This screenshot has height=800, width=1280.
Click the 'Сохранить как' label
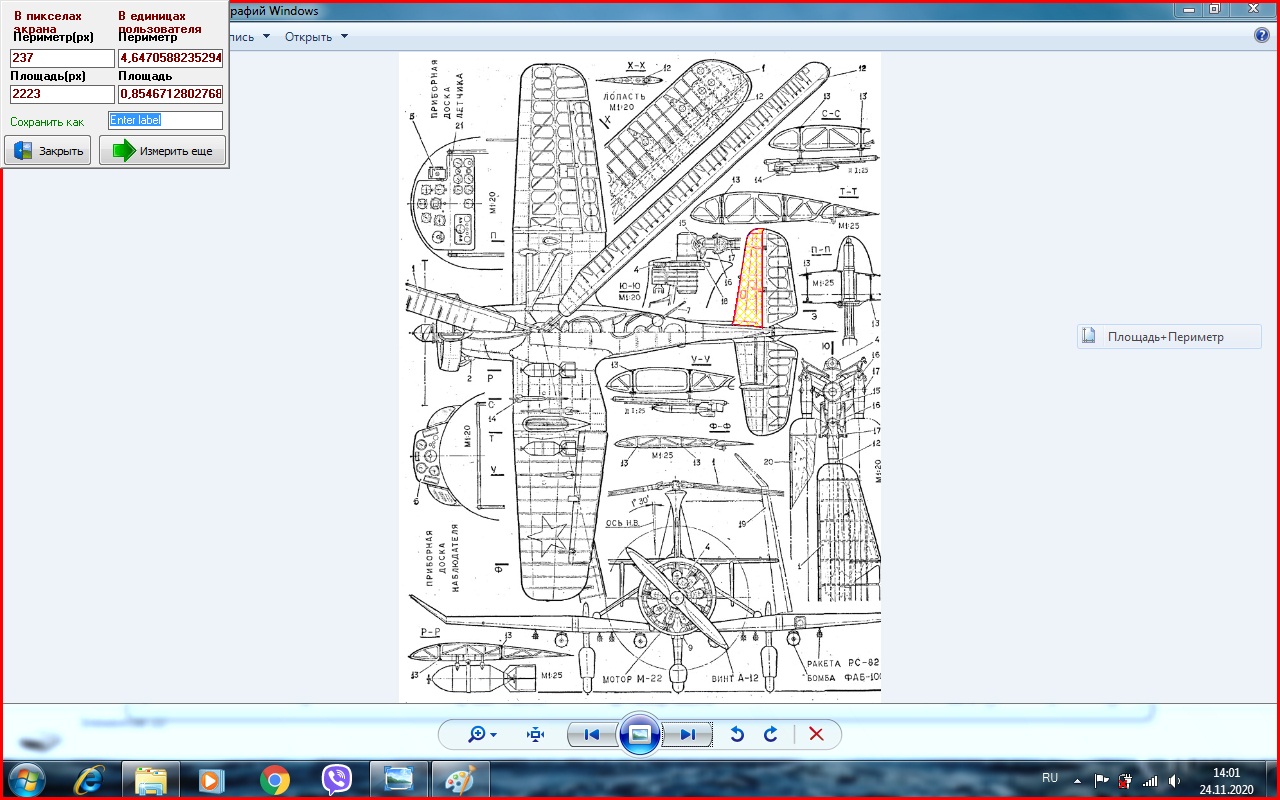click(47, 121)
